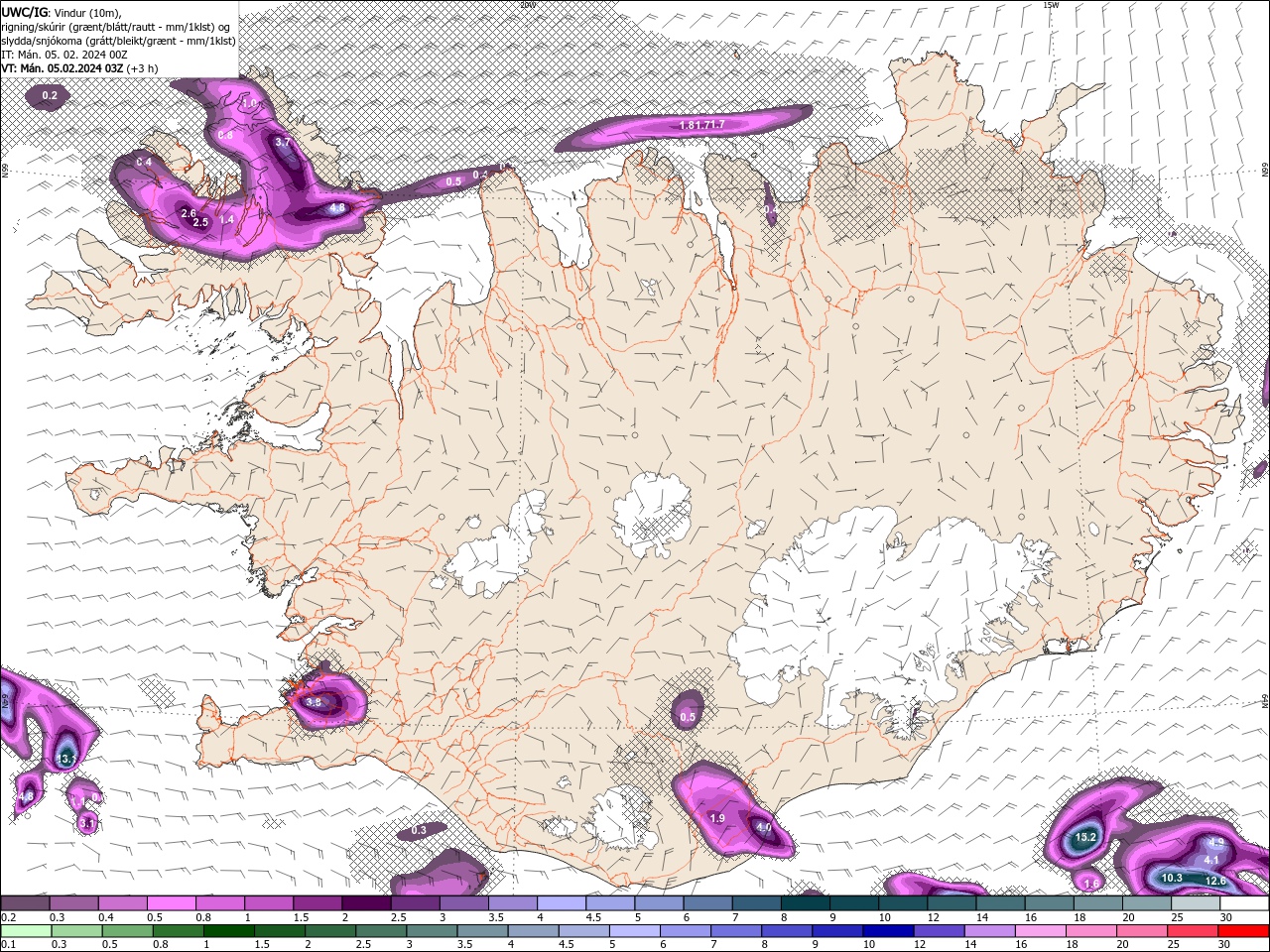1270x952 pixels.
Task: Click the lavender swatch between 4 and 4.5 upper scale
Action: (562, 903)
